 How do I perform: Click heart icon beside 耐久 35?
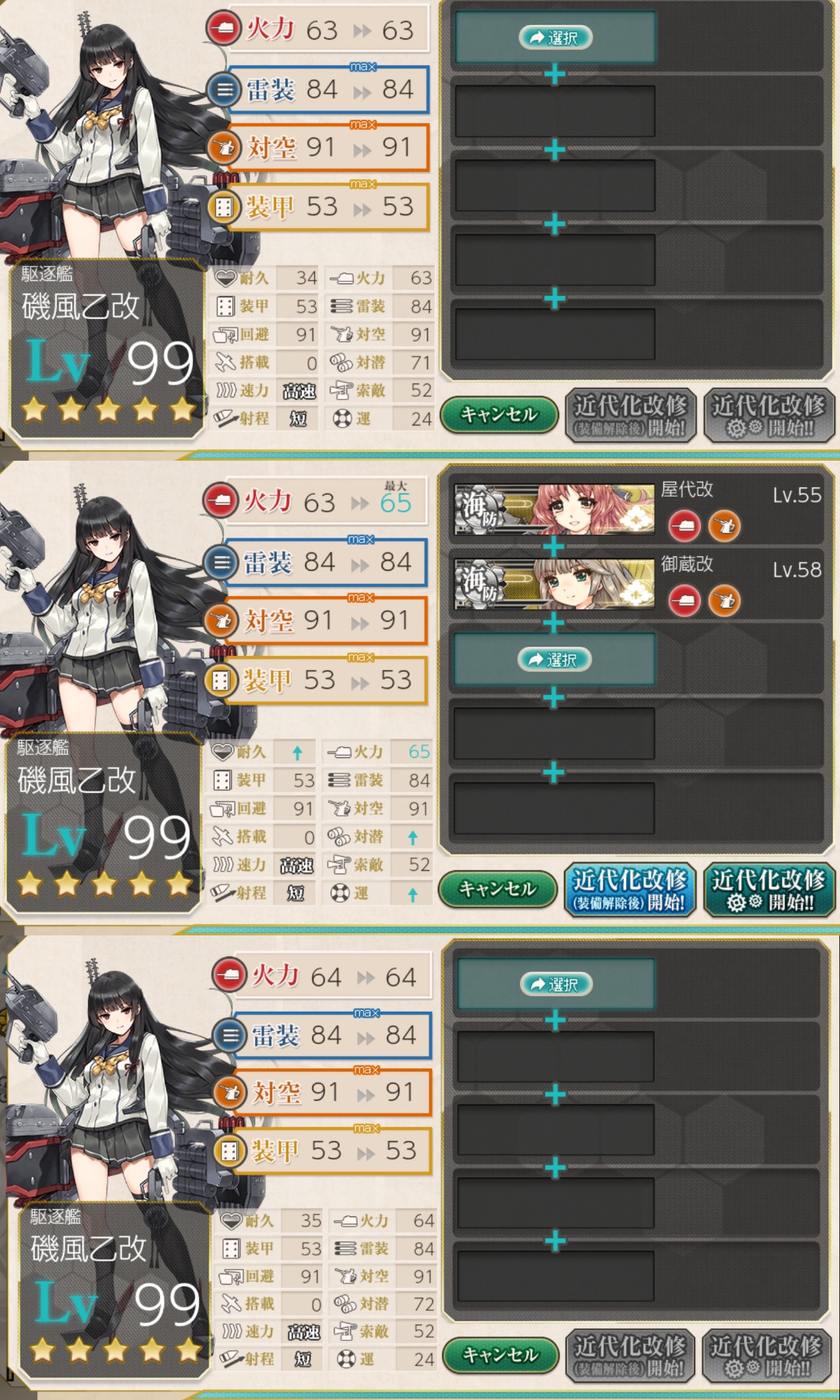coord(232,1221)
